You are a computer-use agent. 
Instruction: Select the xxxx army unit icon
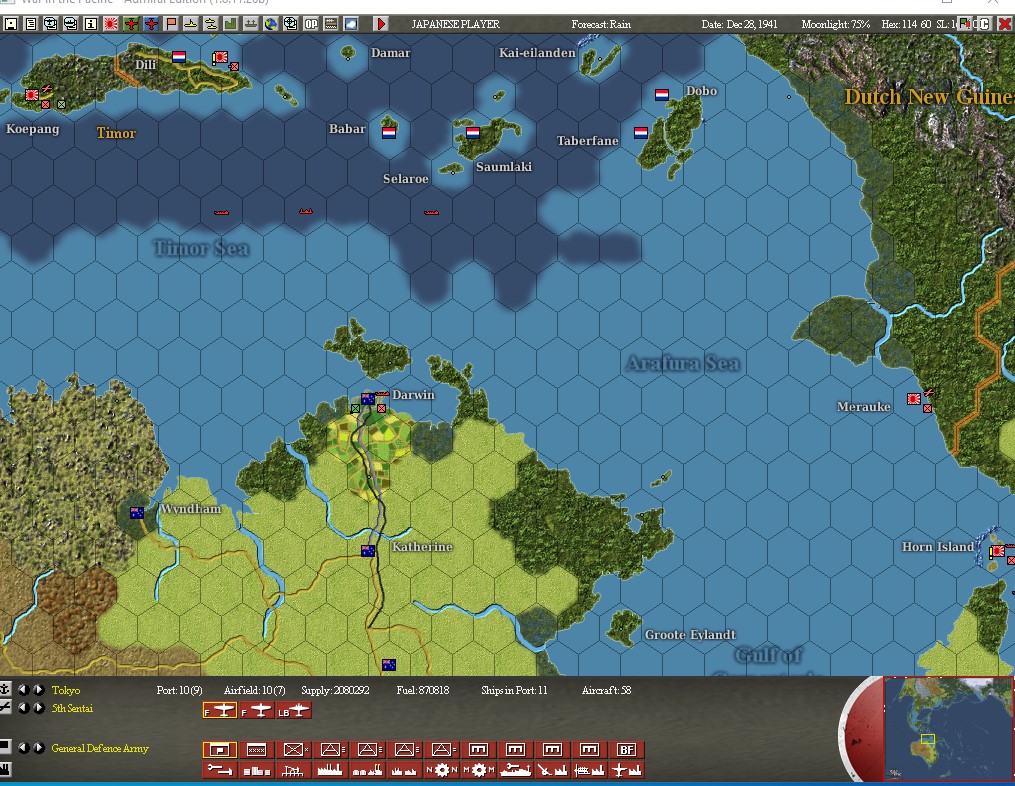[257, 749]
